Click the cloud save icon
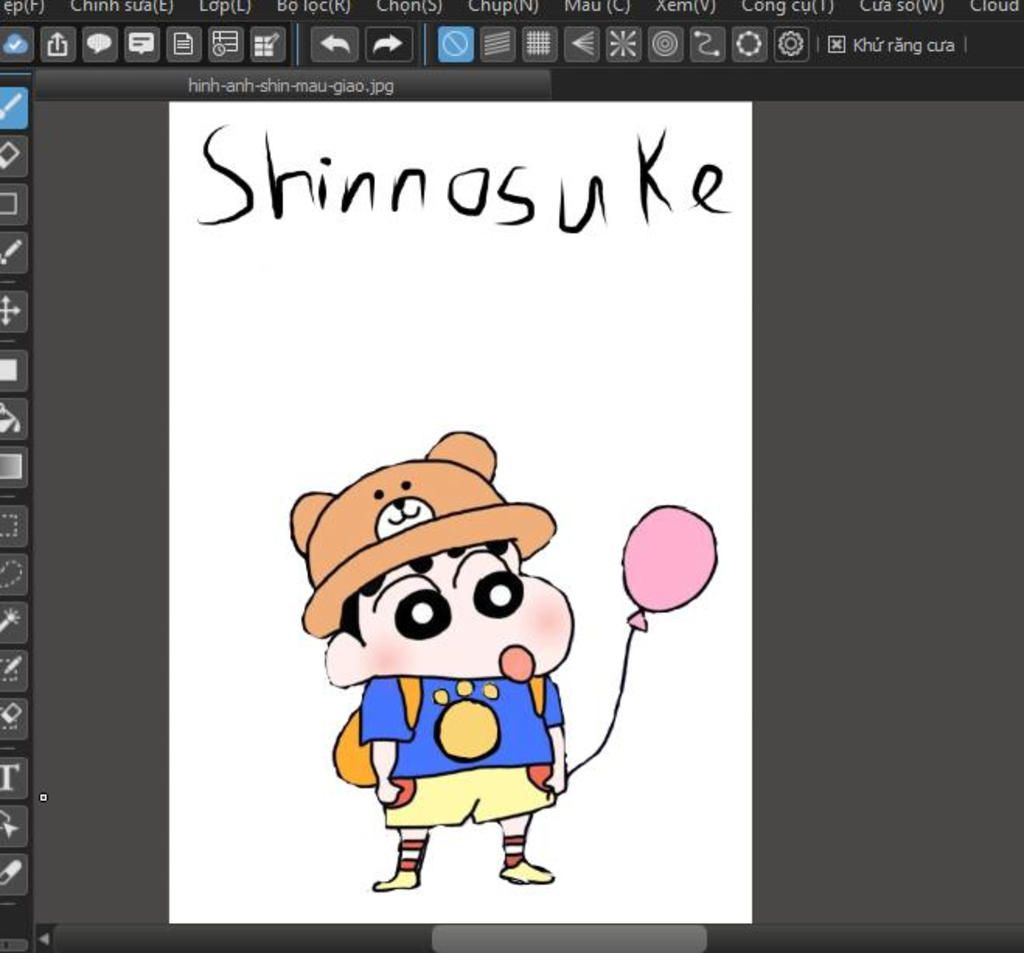The height and width of the screenshot is (953, 1024). [x=14, y=44]
